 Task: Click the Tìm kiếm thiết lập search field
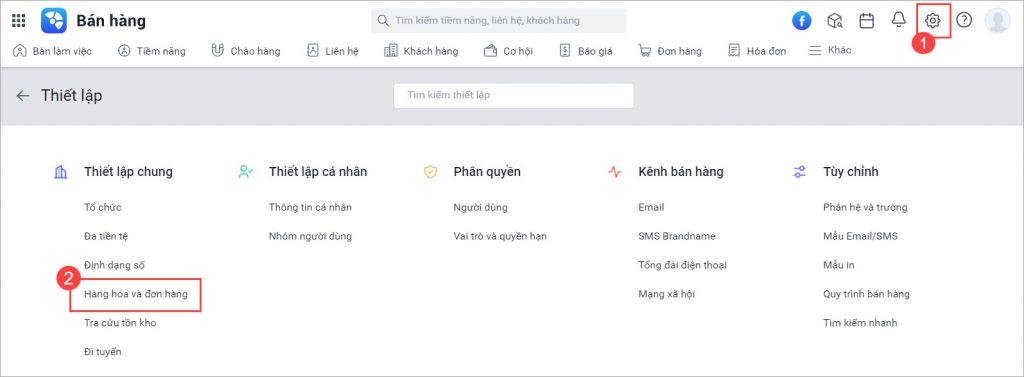[514, 95]
